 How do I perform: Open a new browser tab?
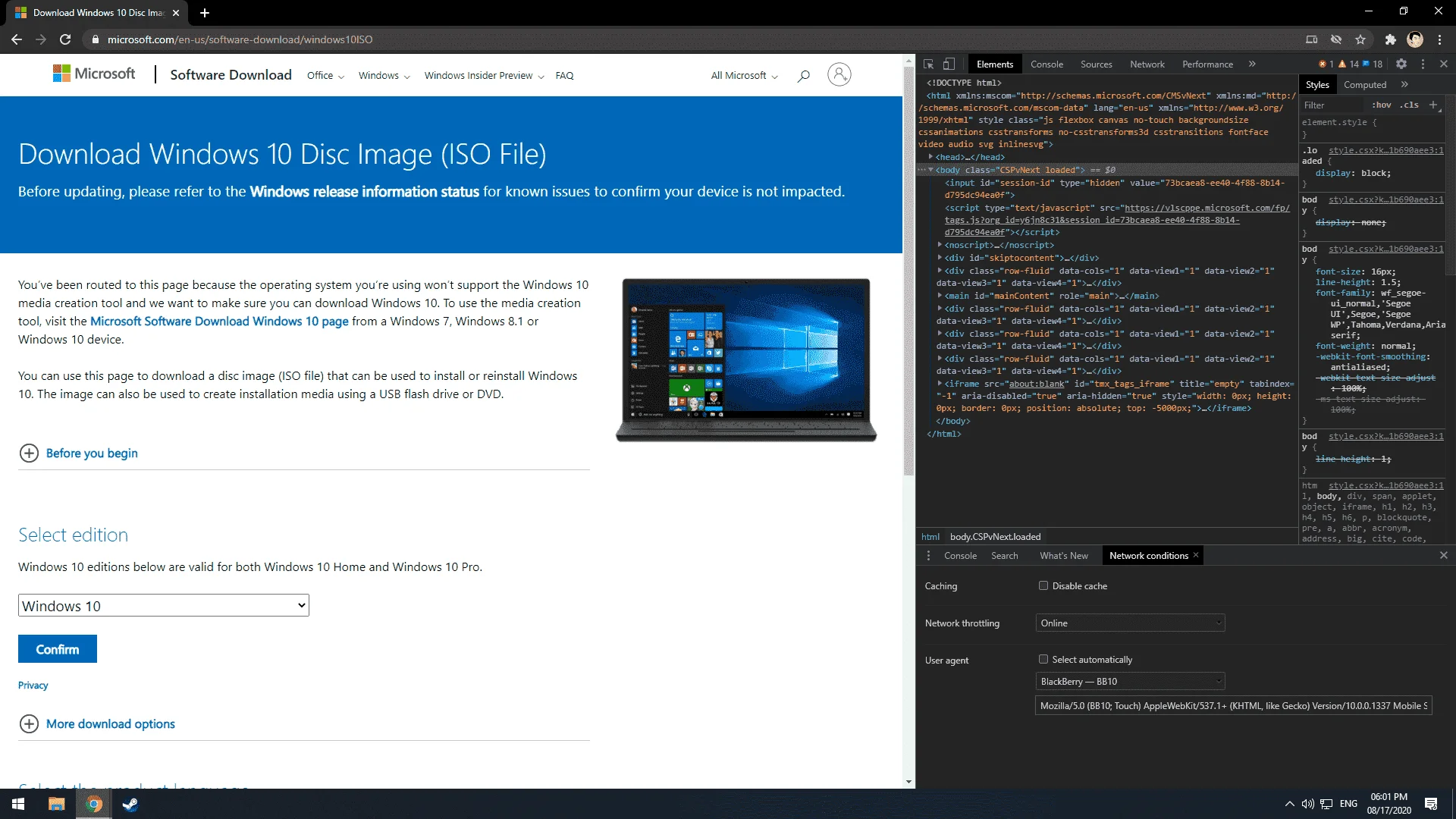(x=205, y=13)
